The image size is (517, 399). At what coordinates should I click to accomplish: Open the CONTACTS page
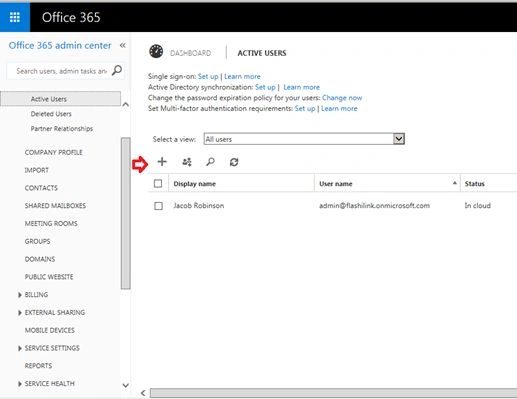41,188
